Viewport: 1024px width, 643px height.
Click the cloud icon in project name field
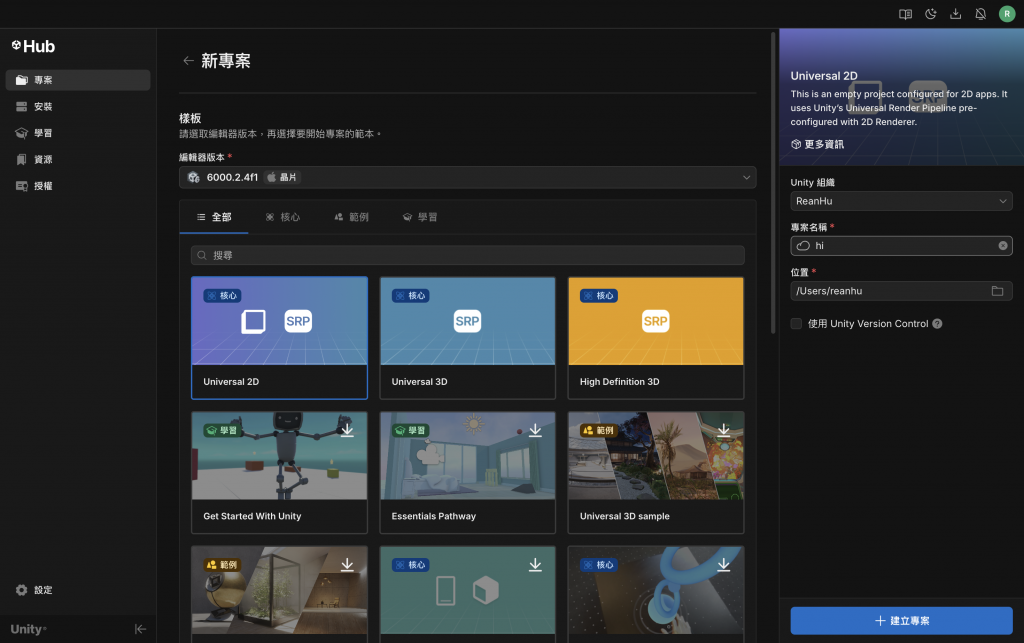pos(803,245)
